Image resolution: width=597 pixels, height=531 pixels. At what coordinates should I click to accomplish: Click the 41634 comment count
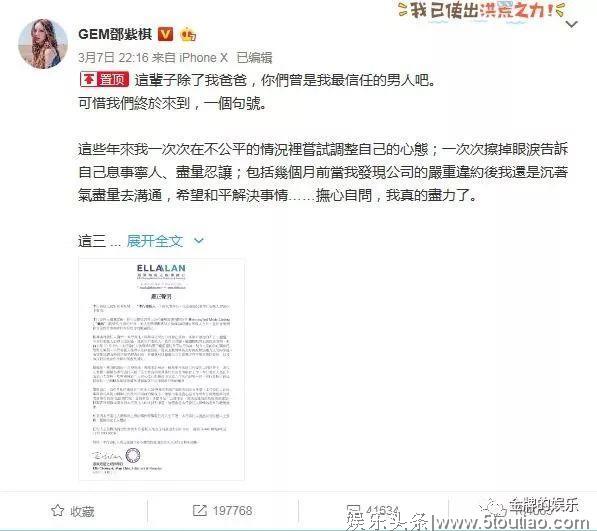coord(383,510)
